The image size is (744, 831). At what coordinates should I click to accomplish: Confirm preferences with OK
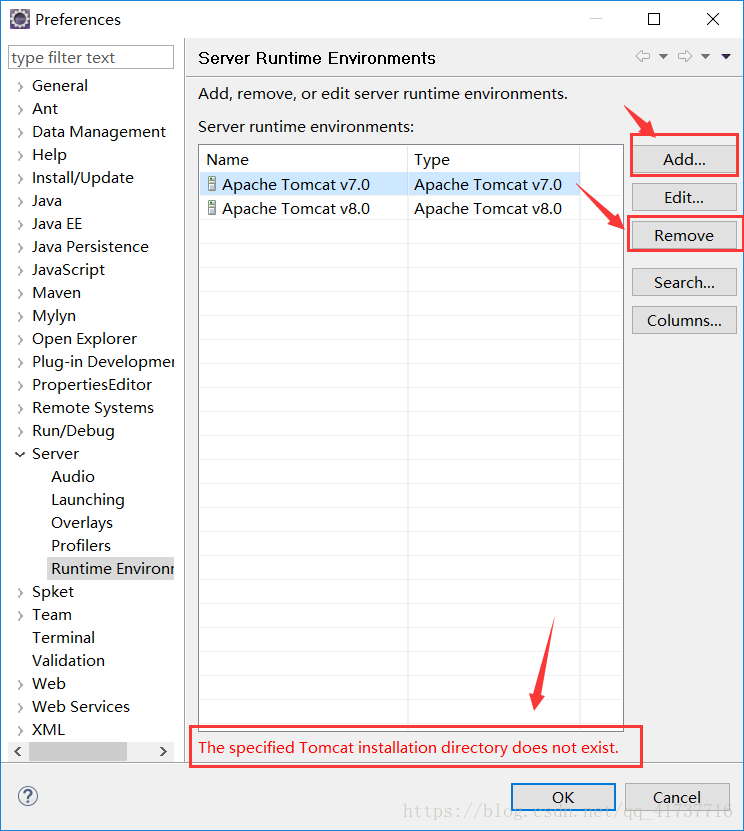[x=563, y=797]
